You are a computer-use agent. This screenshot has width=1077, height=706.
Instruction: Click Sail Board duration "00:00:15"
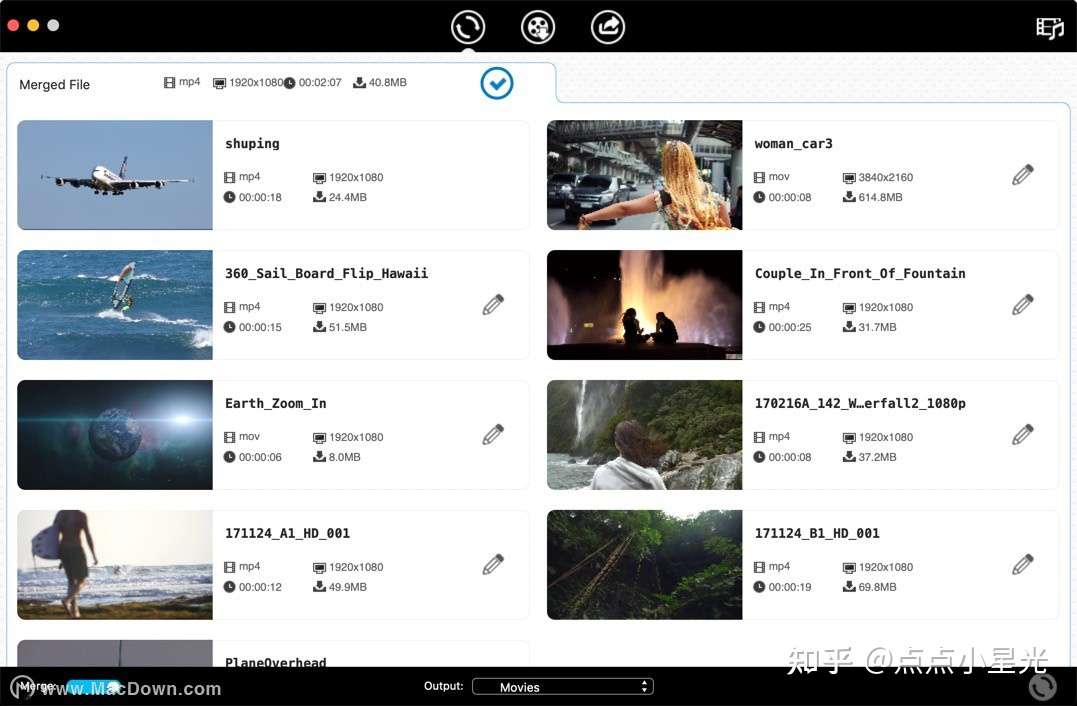[x=260, y=327]
